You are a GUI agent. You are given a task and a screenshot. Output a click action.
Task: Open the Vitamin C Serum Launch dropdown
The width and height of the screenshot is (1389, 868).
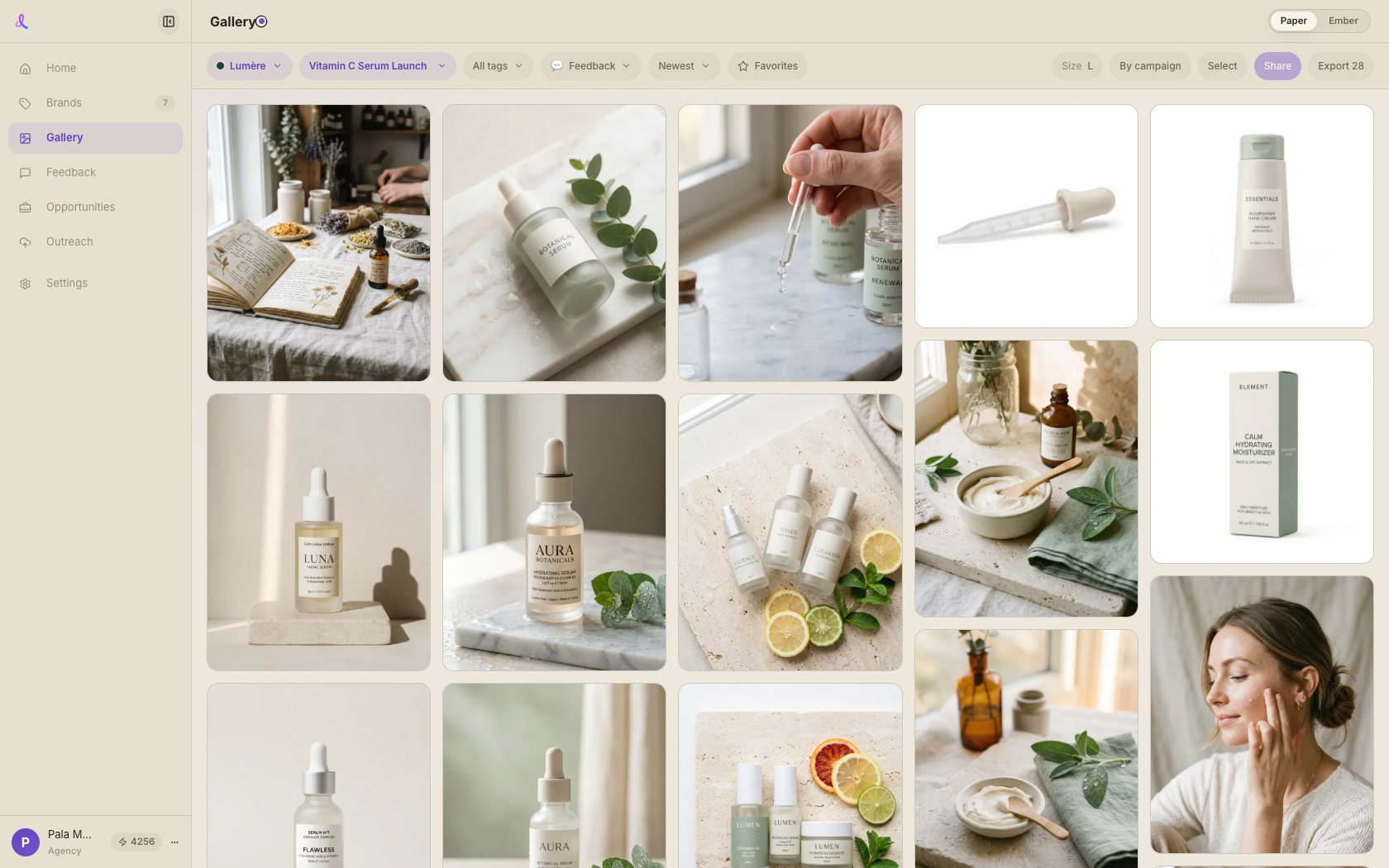pos(378,66)
